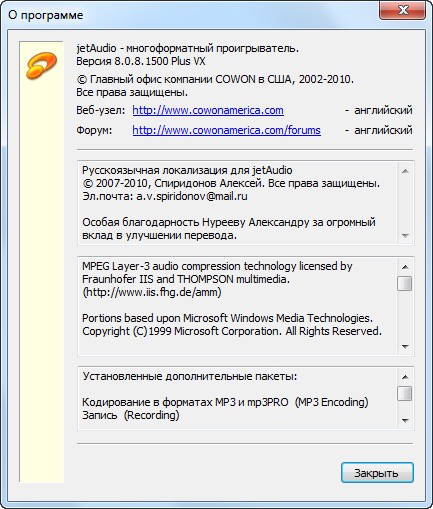Click down arrow in MPEG license box

click(405, 347)
